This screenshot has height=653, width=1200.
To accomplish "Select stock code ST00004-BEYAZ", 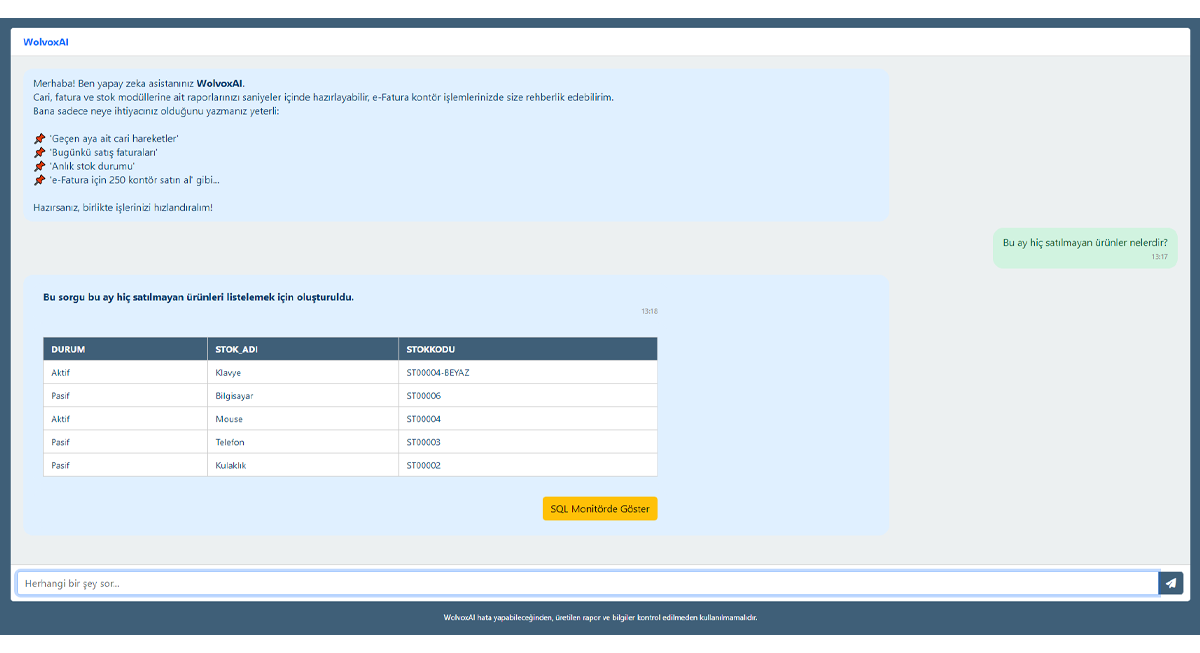I will pyautogui.click(x=438, y=373).
